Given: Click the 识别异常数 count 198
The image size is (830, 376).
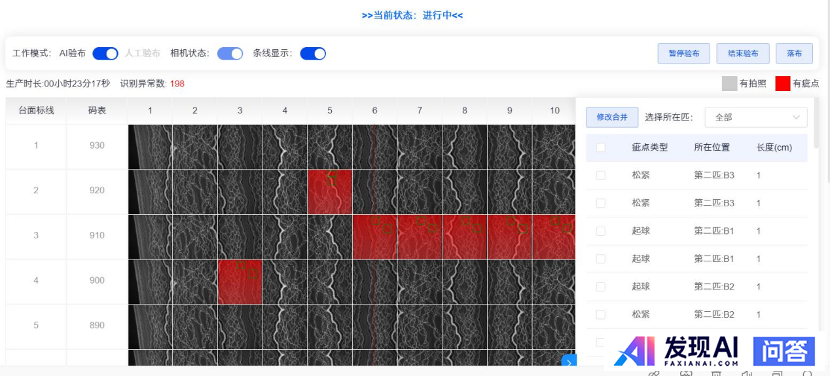Looking at the screenshot, I should (x=177, y=84).
